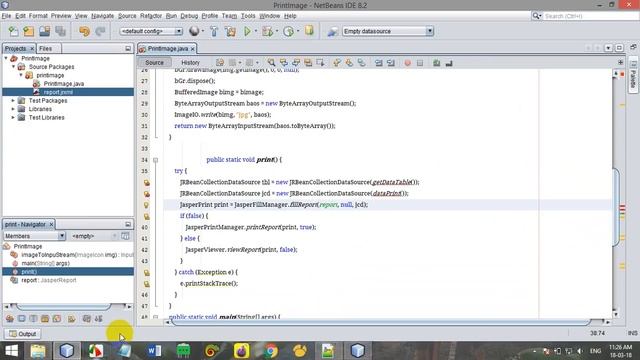Click the globe browser icon in the toolbar
The width and height of the screenshot is (640, 360).
click(194, 31)
